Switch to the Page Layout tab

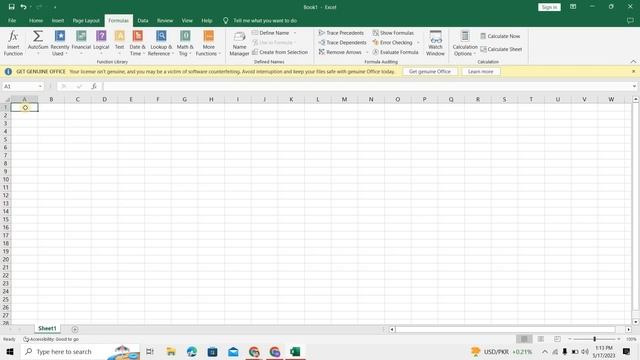[86, 20]
